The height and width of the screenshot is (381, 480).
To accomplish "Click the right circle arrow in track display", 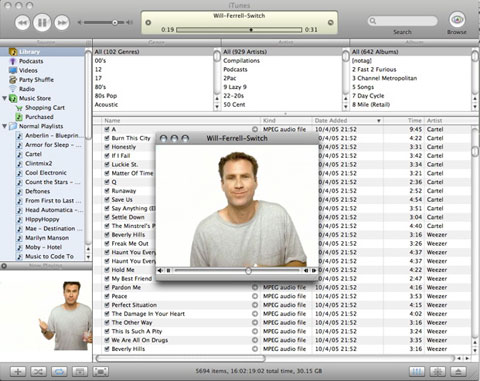I will pyautogui.click(x=331, y=22).
